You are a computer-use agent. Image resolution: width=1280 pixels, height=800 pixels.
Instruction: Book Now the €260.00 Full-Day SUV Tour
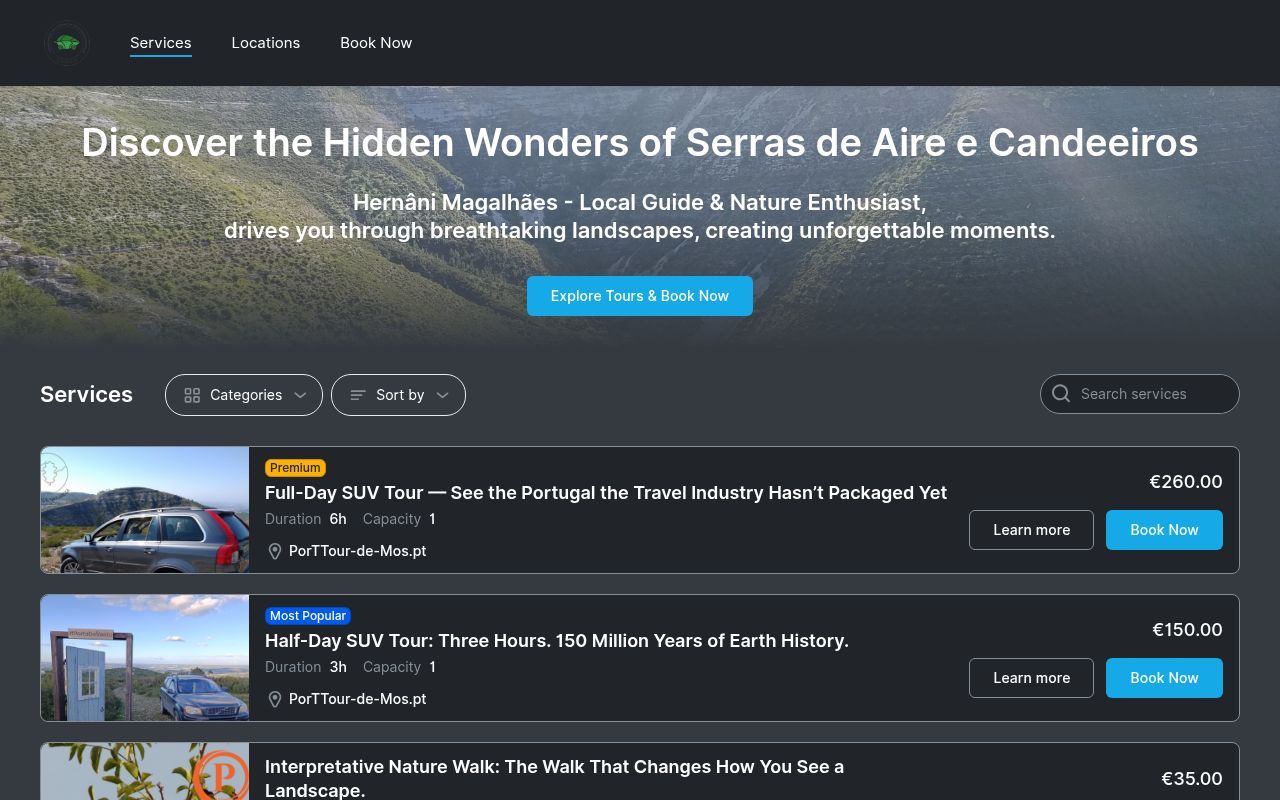click(1164, 530)
